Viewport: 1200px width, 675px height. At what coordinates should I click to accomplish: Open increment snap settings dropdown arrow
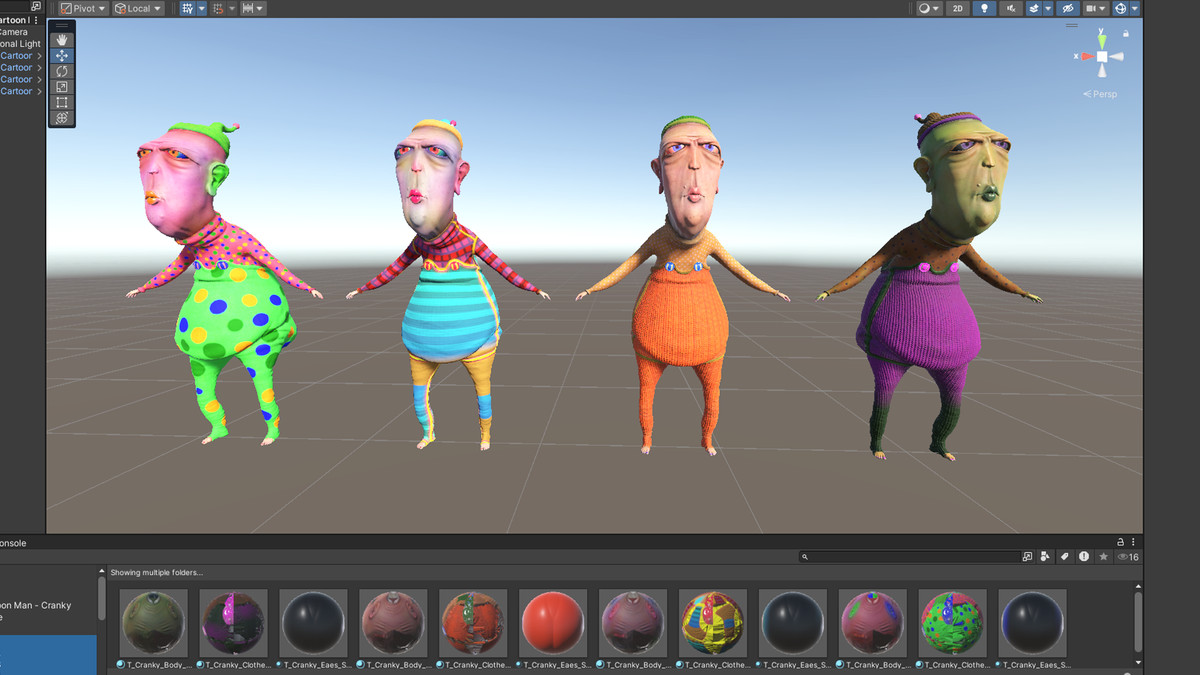click(232, 8)
